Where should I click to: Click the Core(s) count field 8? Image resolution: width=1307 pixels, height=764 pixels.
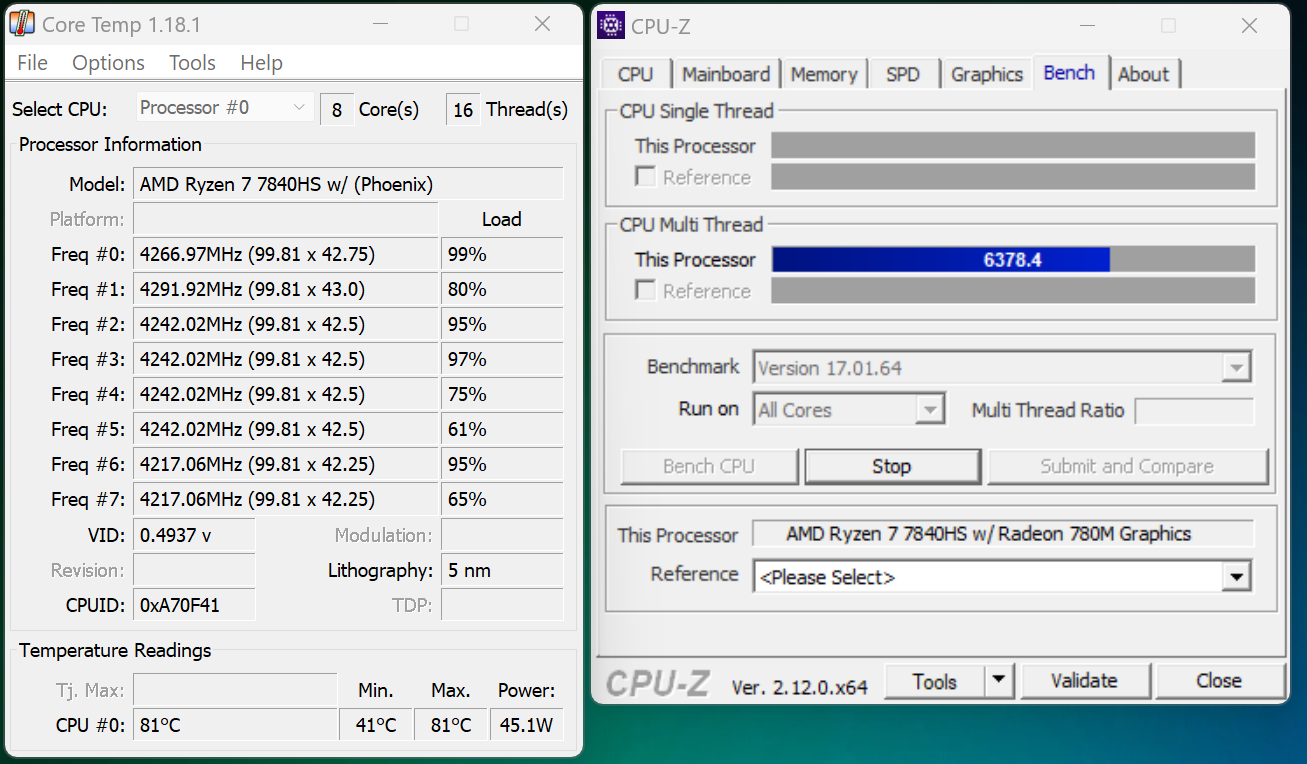tap(337, 110)
